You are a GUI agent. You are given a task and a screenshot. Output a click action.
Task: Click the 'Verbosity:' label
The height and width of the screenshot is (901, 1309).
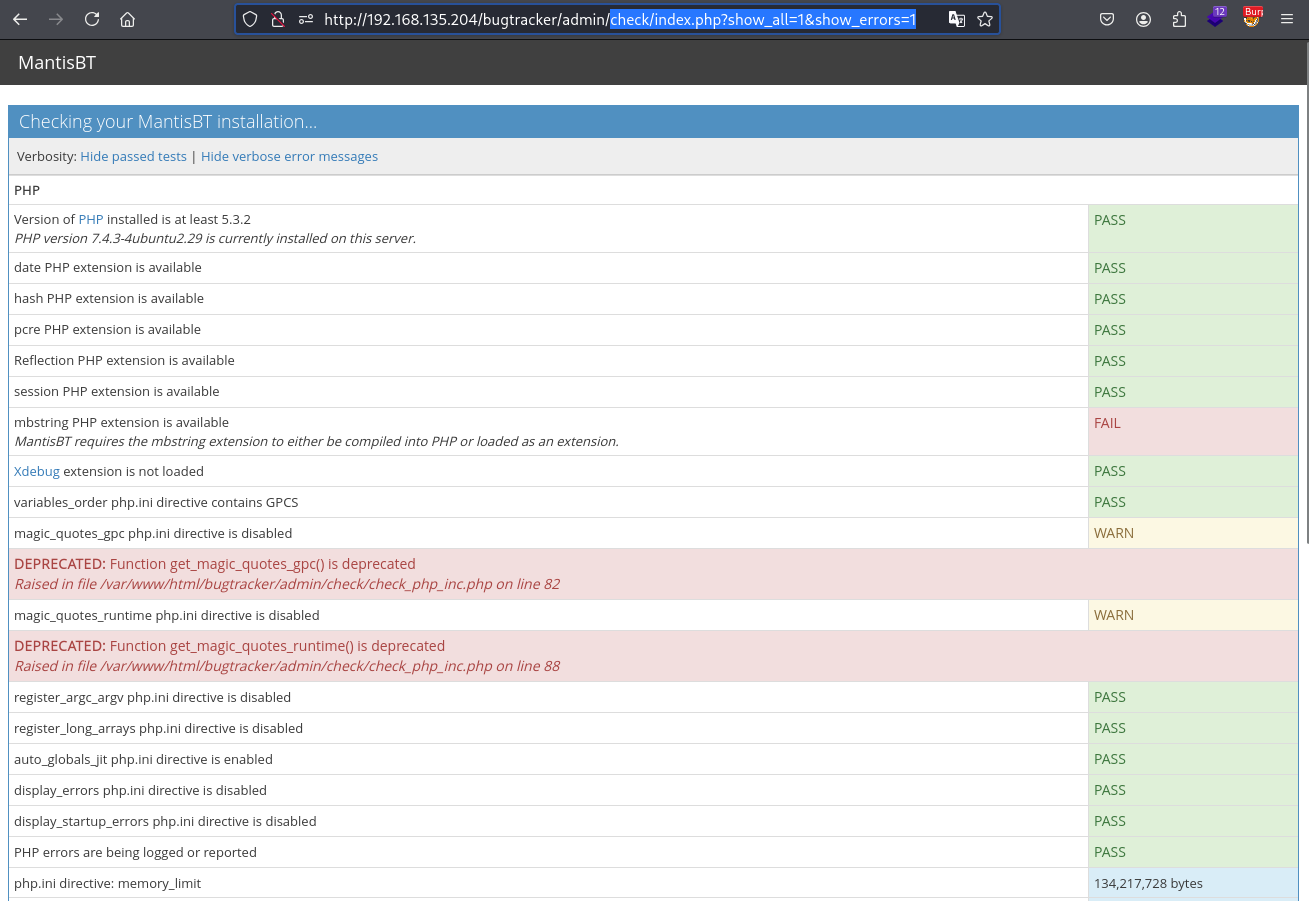coord(47,156)
